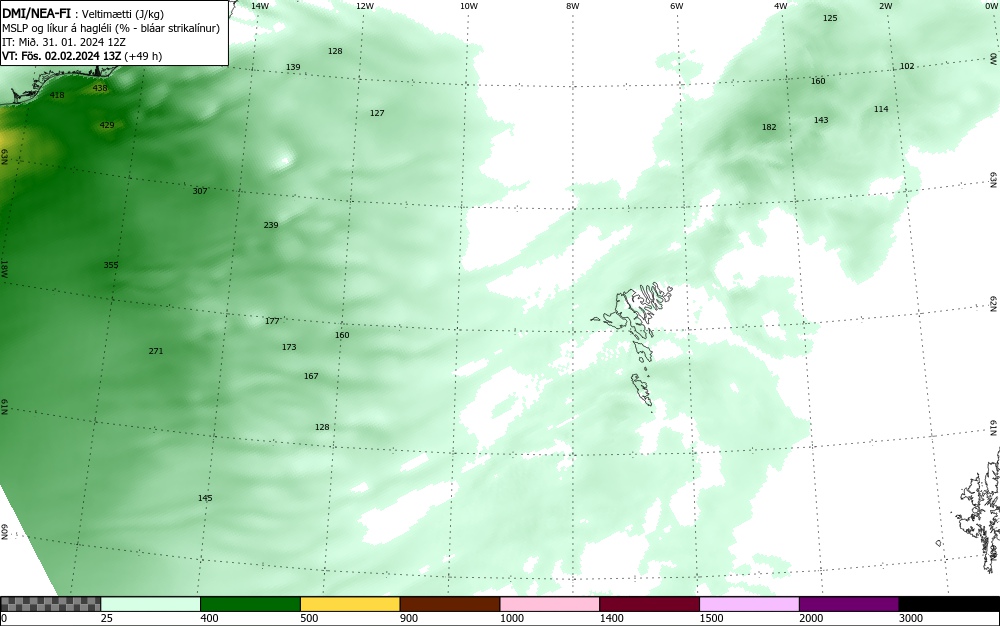Click the legend scale label 3000
The width and height of the screenshot is (1000, 626).
(x=911, y=618)
